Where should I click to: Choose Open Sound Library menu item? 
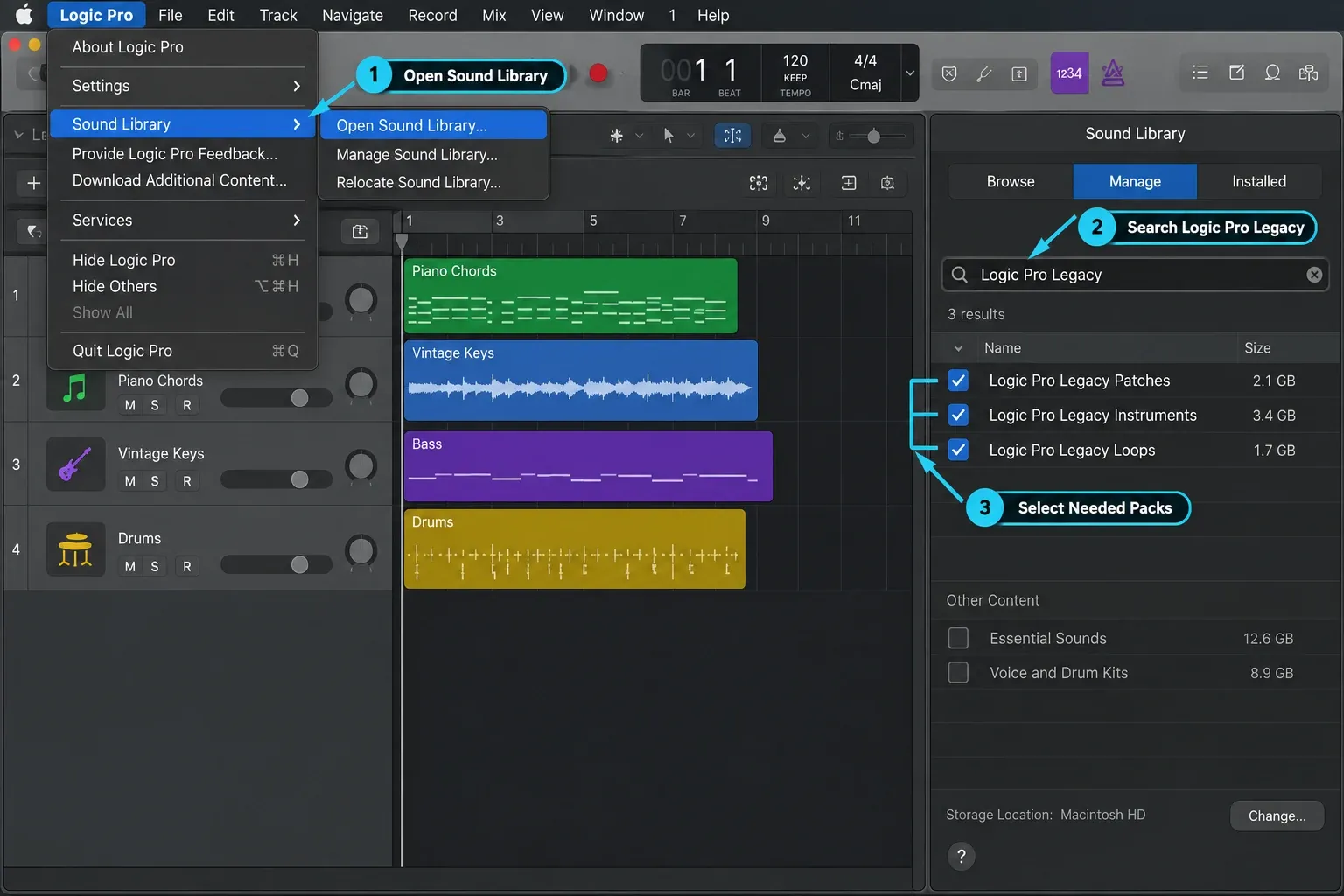pyautogui.click(x=434, y=125)
